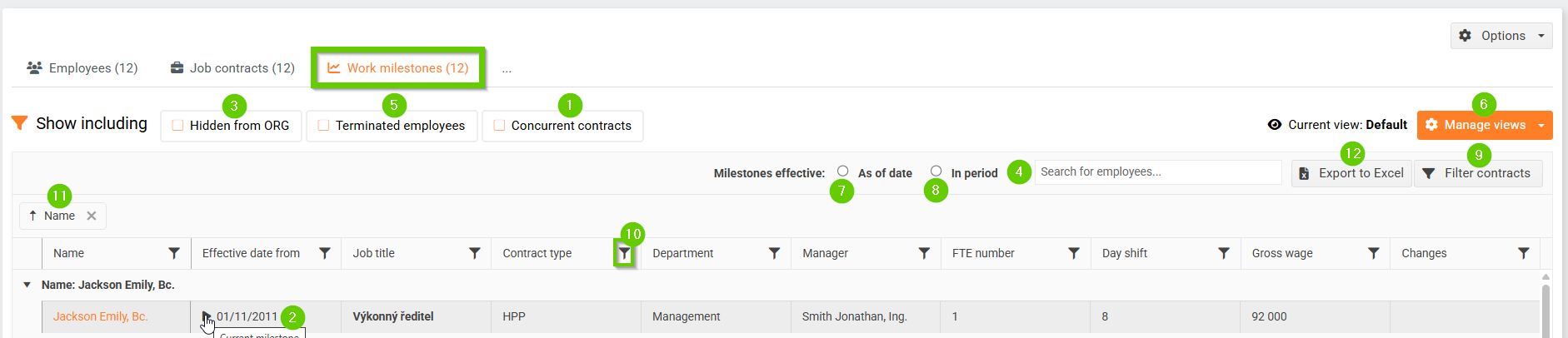
Task: Export the table to Excel
Action: [1351, 173]
